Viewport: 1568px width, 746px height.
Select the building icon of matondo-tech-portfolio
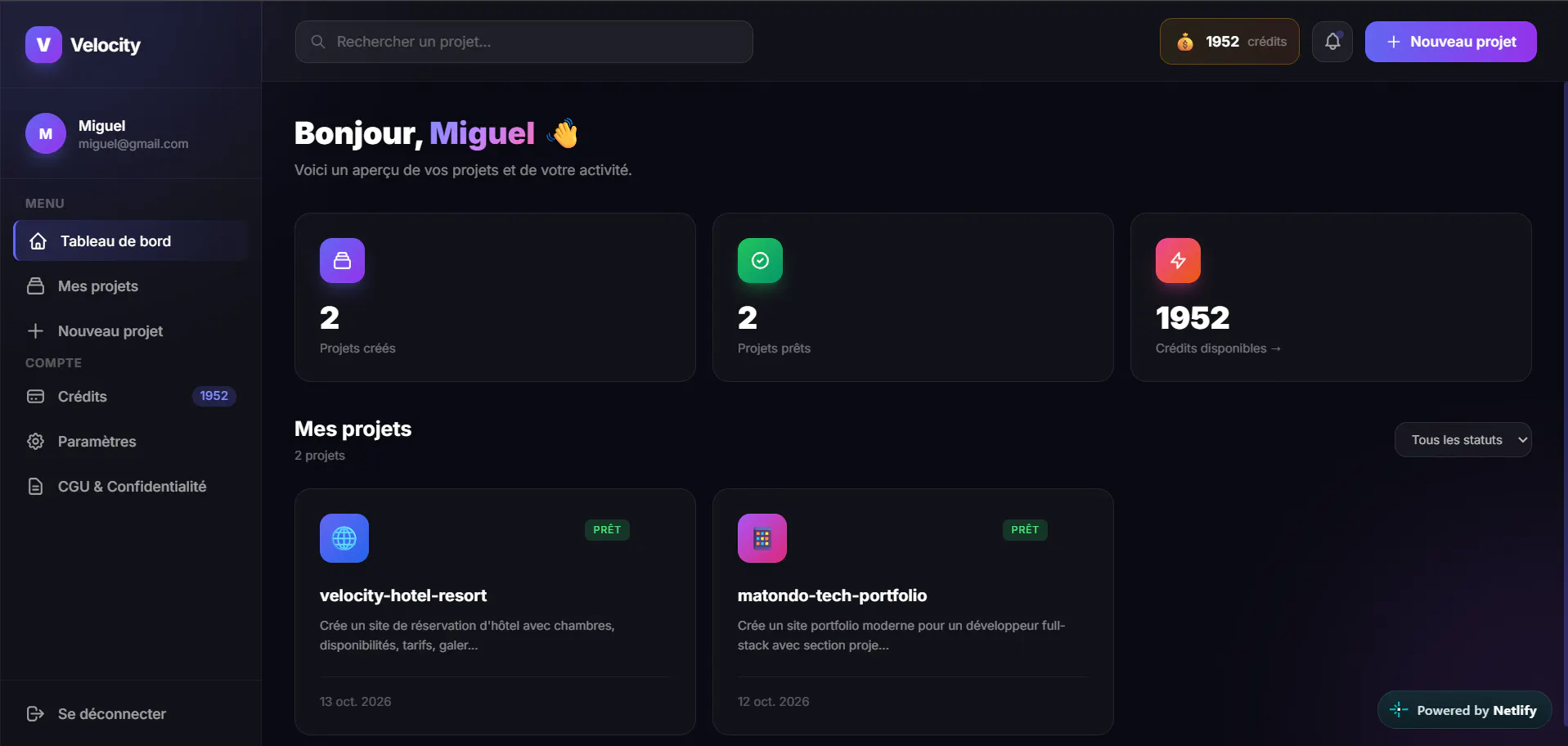pyautogui.click(x=762, y=538)
